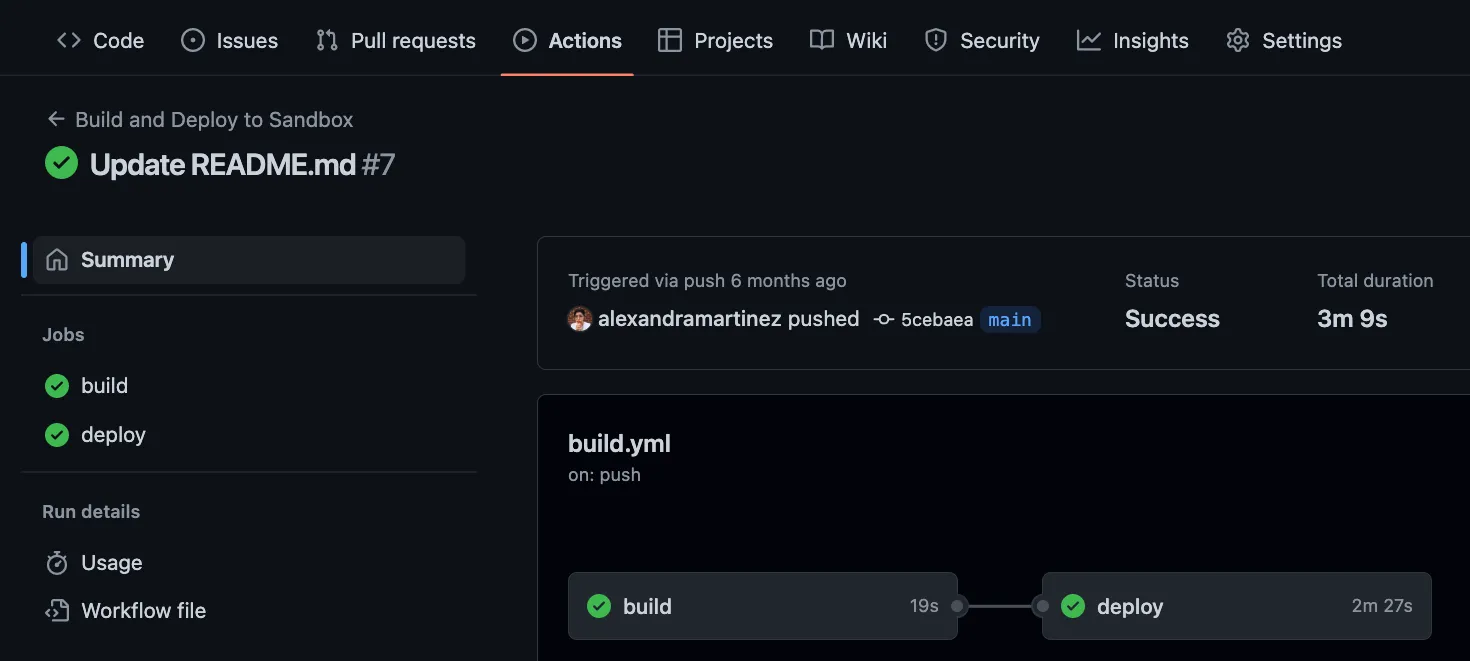Viewport: 1470px width, 661px height.
Task: View the Insights tab
Action: point(1132,41)
